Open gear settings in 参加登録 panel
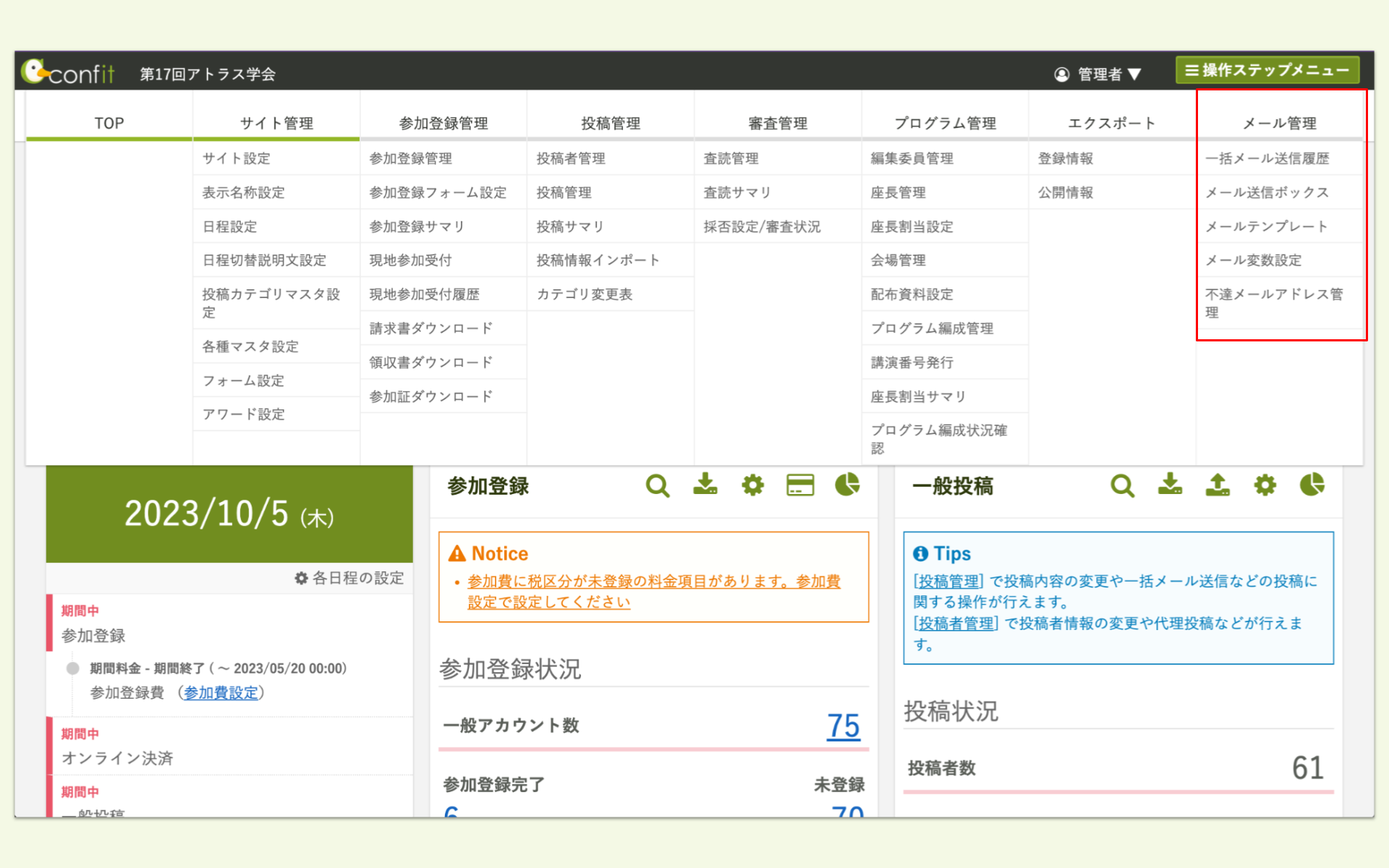This screenshot has height=868, width=1389. (752, 485)
